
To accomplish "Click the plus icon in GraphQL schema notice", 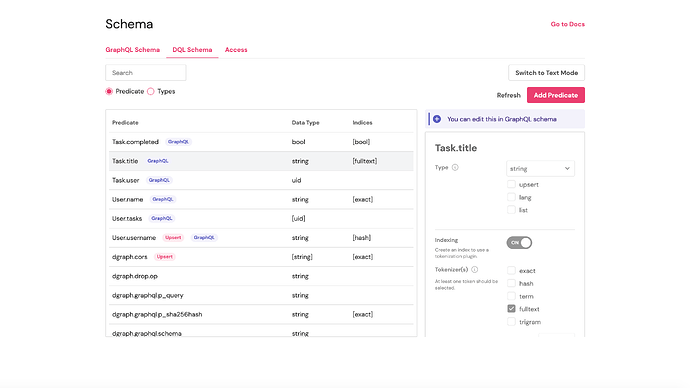I will [437, 119].
